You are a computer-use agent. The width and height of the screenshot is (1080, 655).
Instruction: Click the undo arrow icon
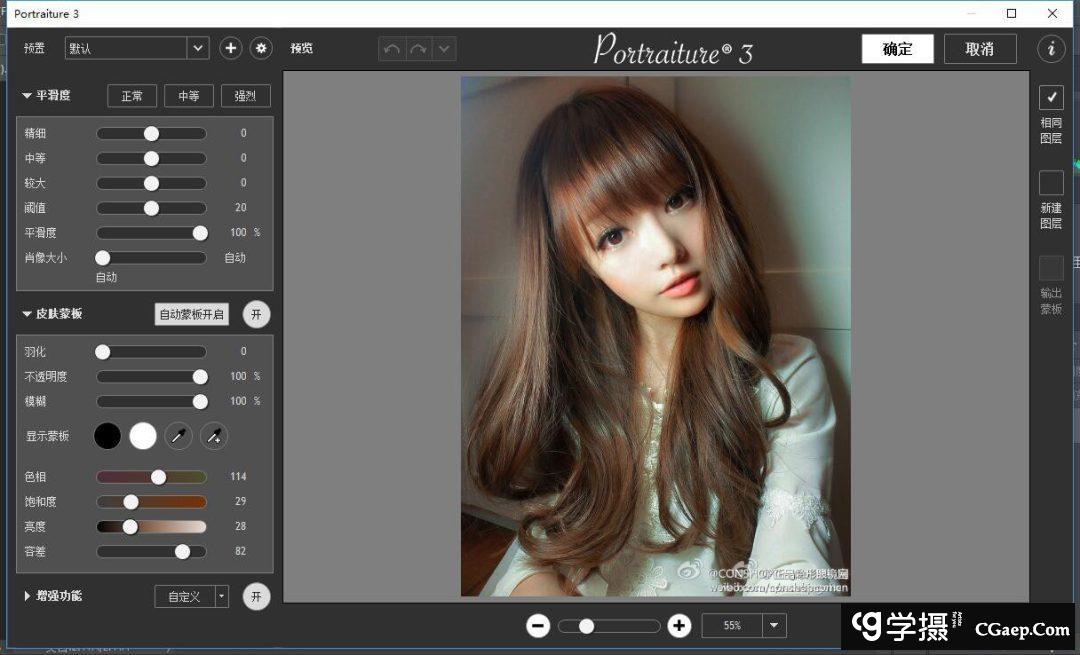392,49
